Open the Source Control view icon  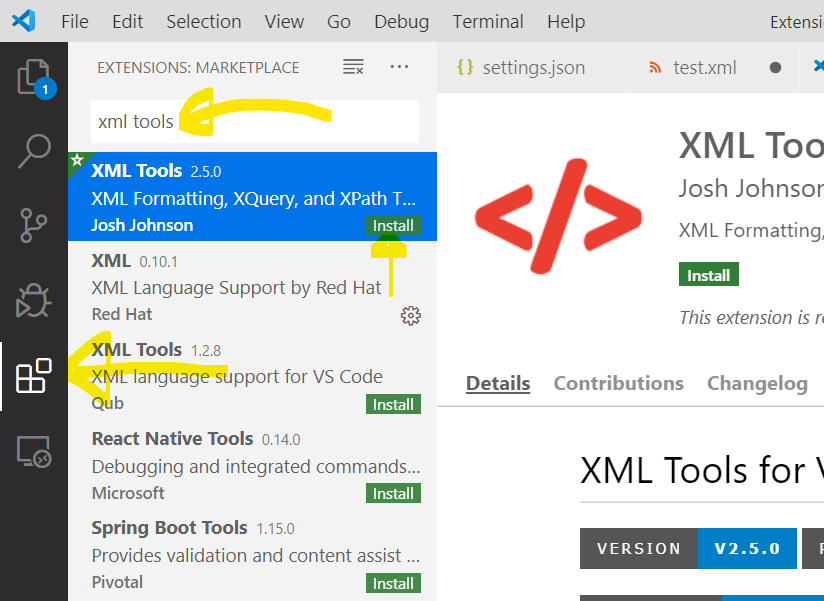(x=34, y=225)
